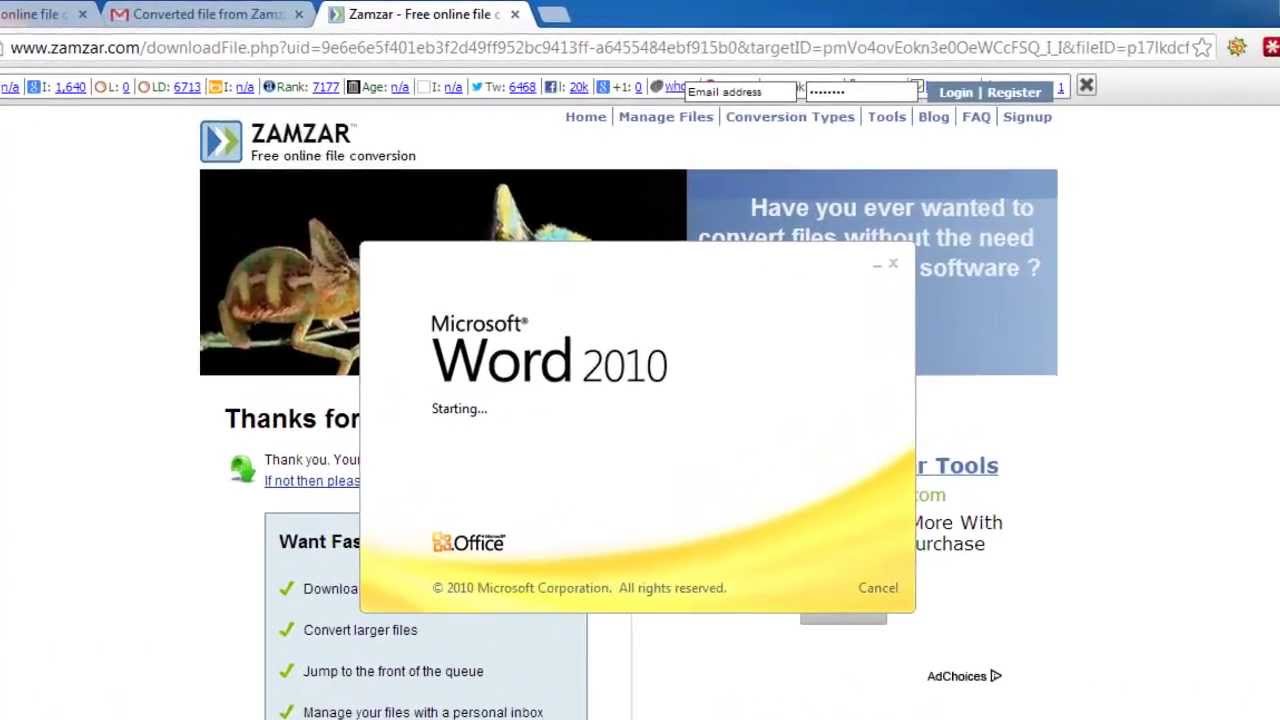Click the Register link
Image resolution: width=1280 pixels, height=720 pixels.
click(1014, 92)
